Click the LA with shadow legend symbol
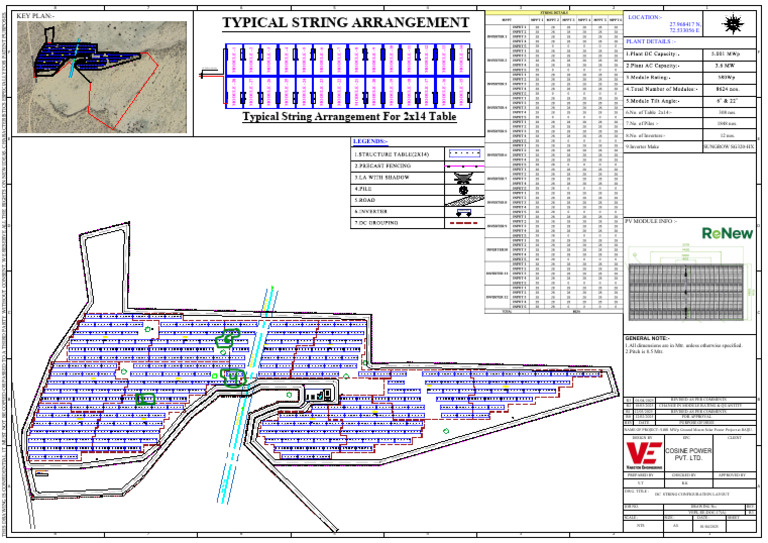Screen dimensions: 768x543 pos(464,178)
